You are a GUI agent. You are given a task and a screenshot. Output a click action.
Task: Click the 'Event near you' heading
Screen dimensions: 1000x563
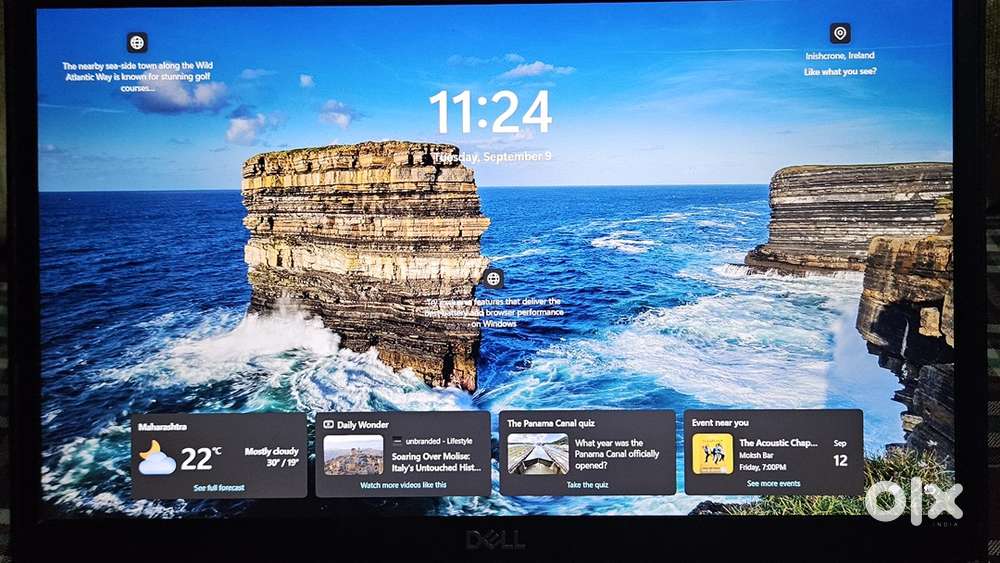(720, 423)
